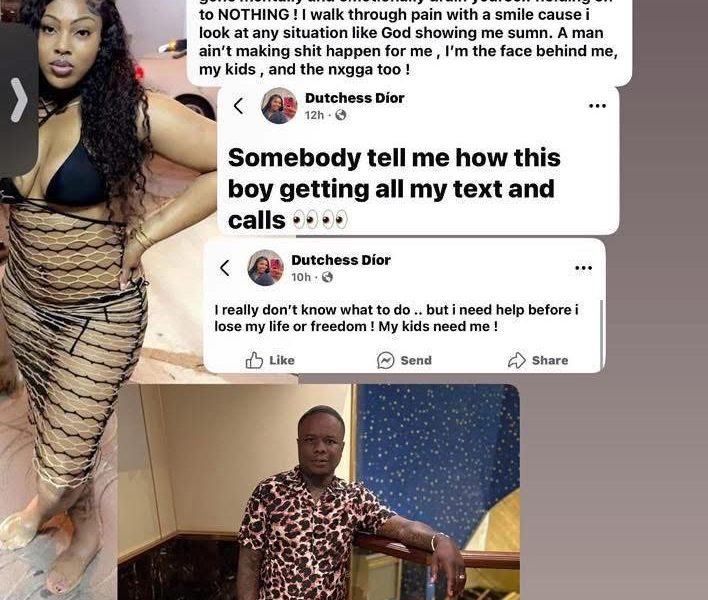This screenshot has width=708, height=600.
Task: Click the 12h timestamp on the post
Action: pos(314,115)
